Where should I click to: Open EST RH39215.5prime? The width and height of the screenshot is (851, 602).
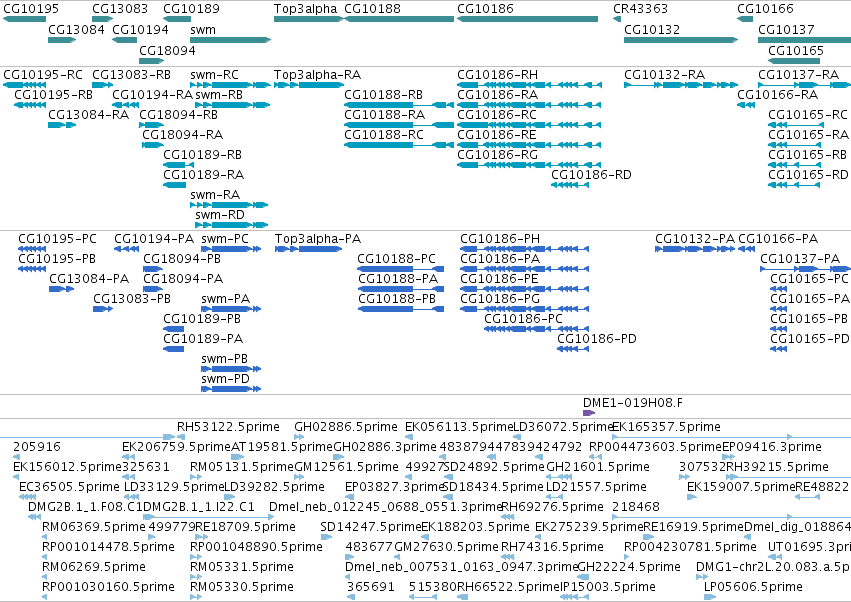pos(777,467)
